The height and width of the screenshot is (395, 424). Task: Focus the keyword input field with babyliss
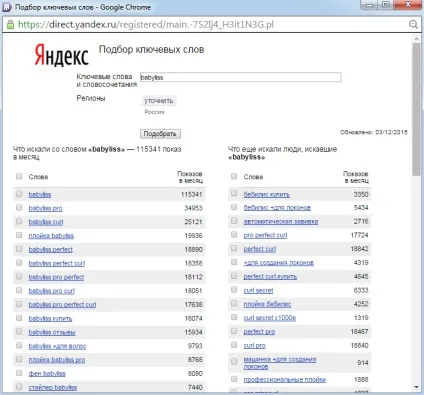click(241, 77)
